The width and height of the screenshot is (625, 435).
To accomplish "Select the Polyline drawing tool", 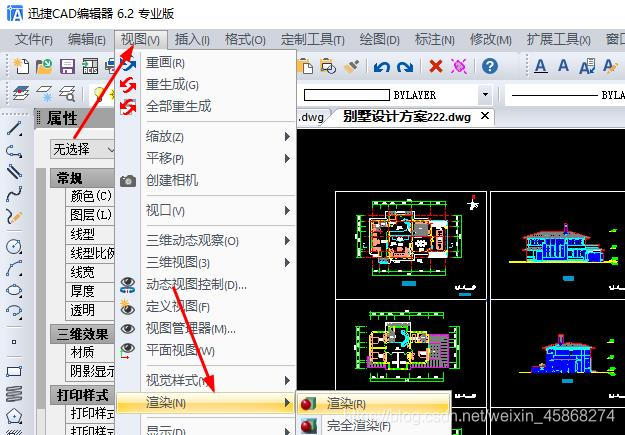I will (14, 151).
